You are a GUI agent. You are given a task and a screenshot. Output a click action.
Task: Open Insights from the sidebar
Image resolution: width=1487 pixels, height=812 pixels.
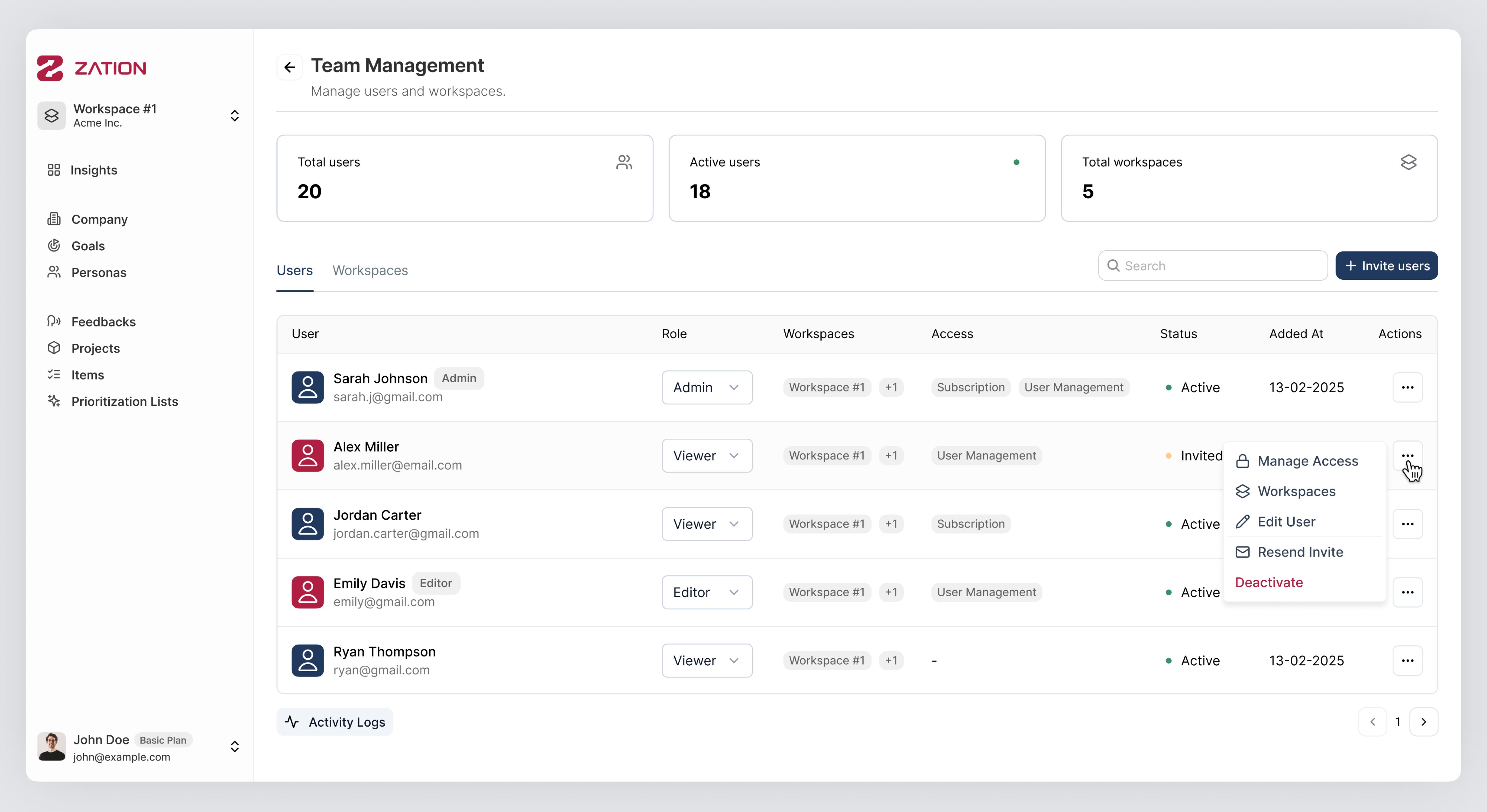click(93, 170)
